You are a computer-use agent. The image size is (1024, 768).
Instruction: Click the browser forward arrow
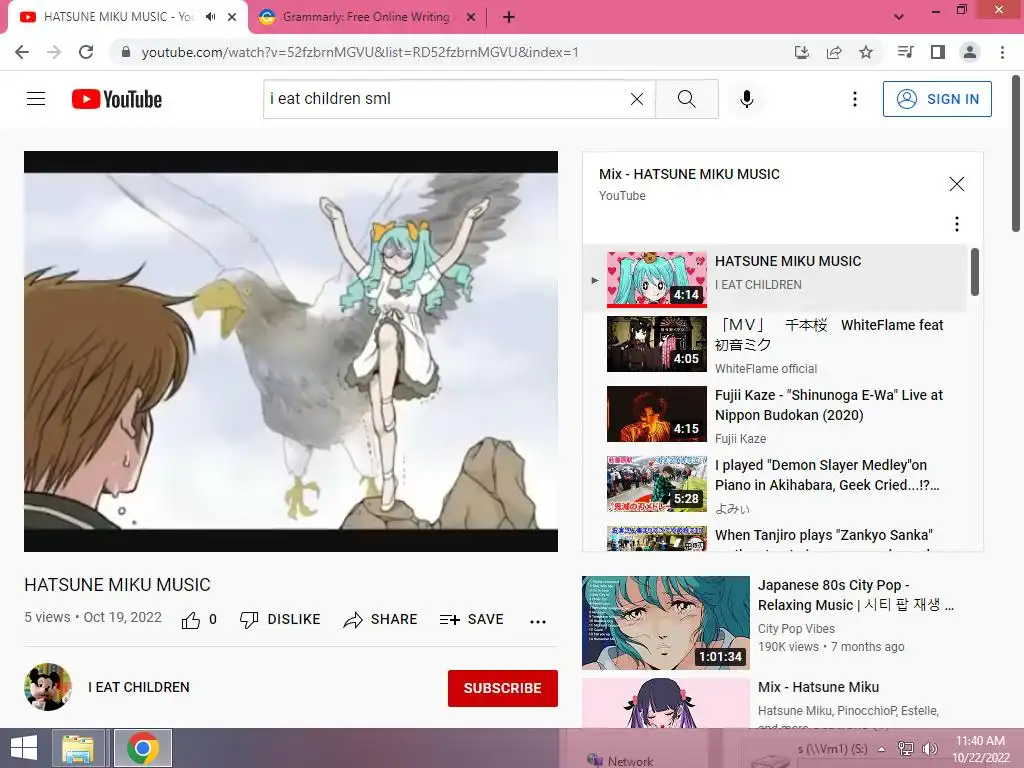coord(54,52)
